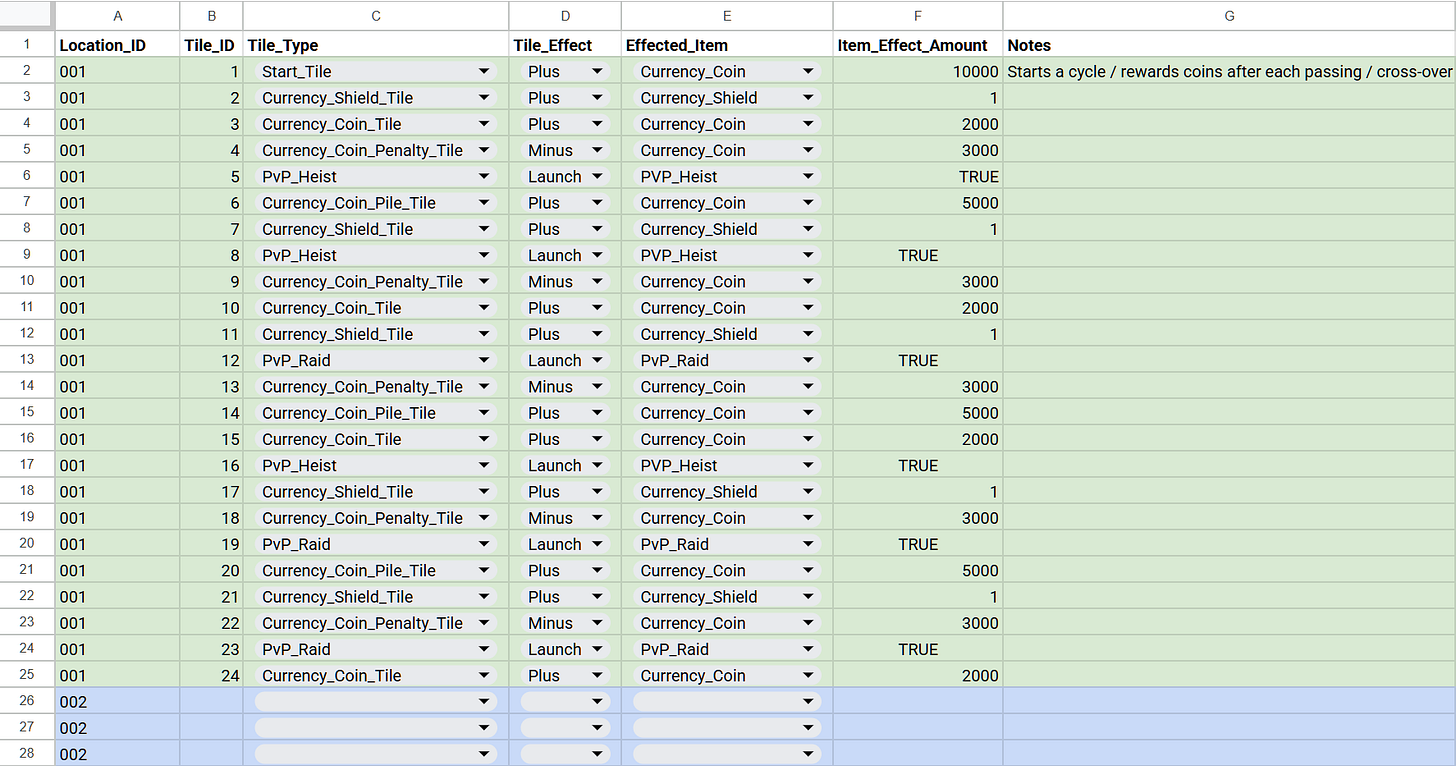1456x766 pixels.
Task: Select Tile_ID cell 5 in row 6
Action: click(212, 177)
